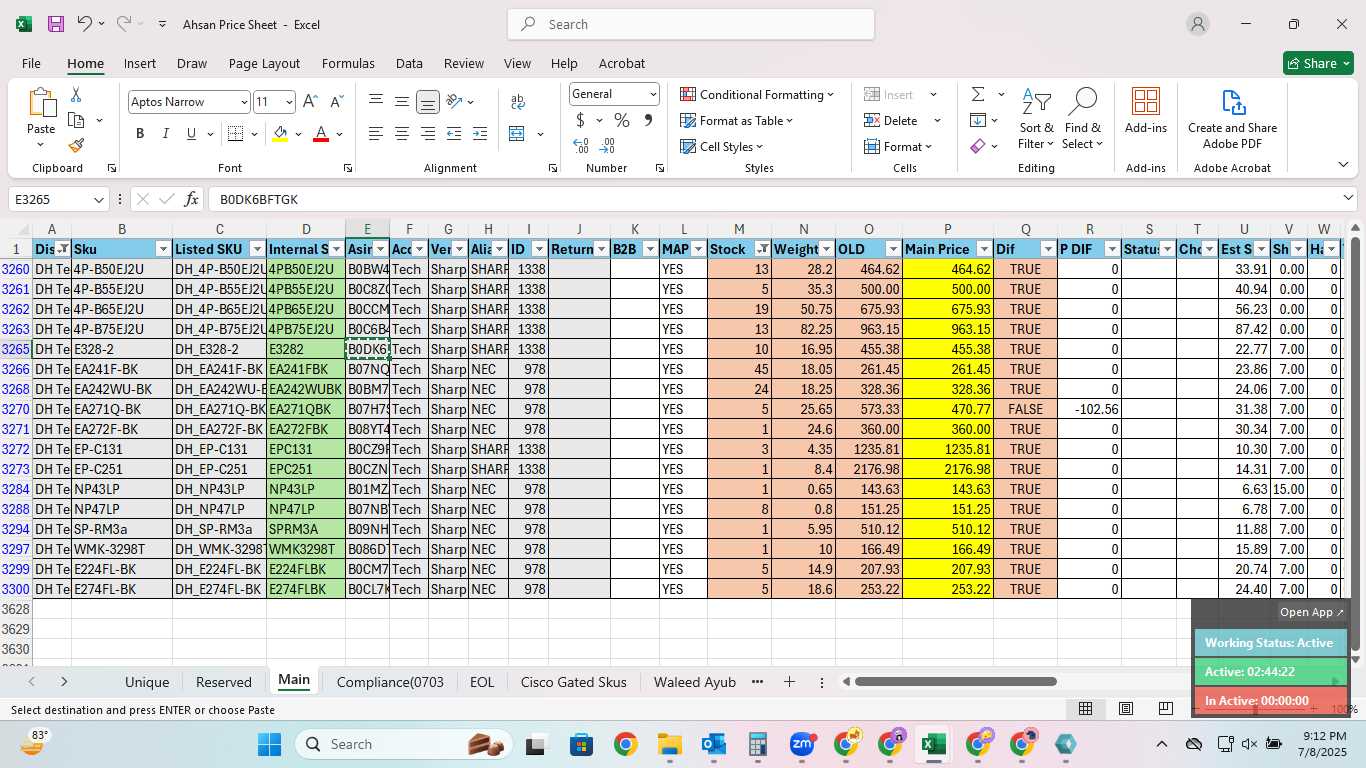Open the Data ribbon tab

pos(409,63)
